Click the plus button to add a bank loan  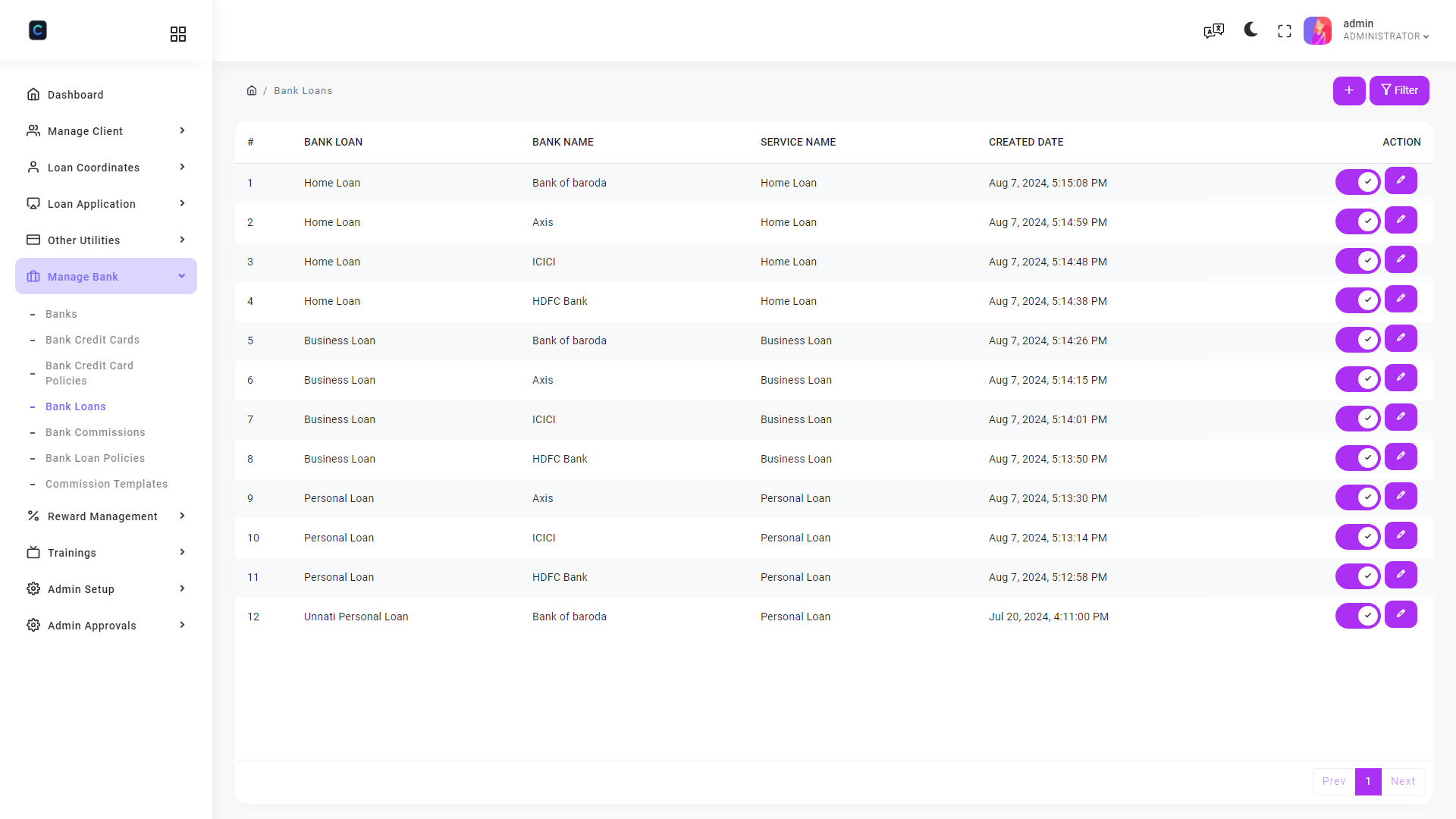click(x=1349, y=90)
